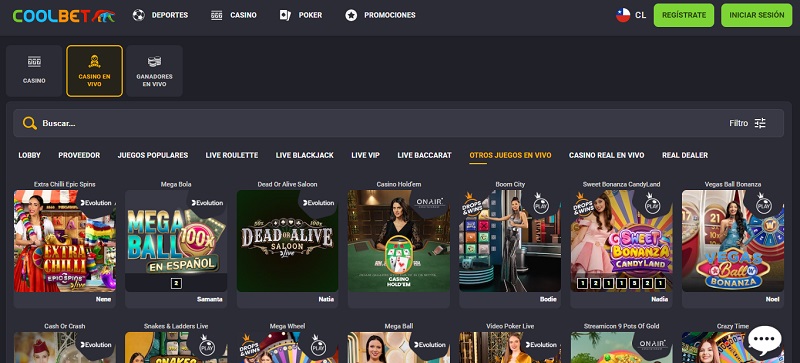Click Evolution badge on Dead Or Alive Saloon

(318, 203)
